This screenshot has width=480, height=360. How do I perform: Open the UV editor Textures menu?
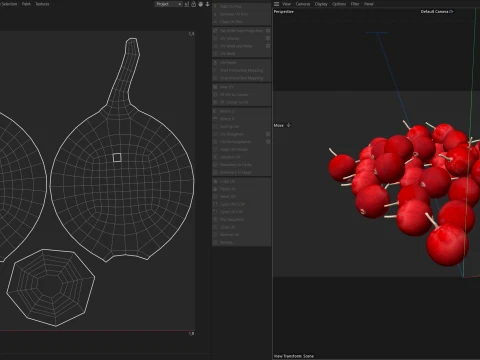[42, 4]
